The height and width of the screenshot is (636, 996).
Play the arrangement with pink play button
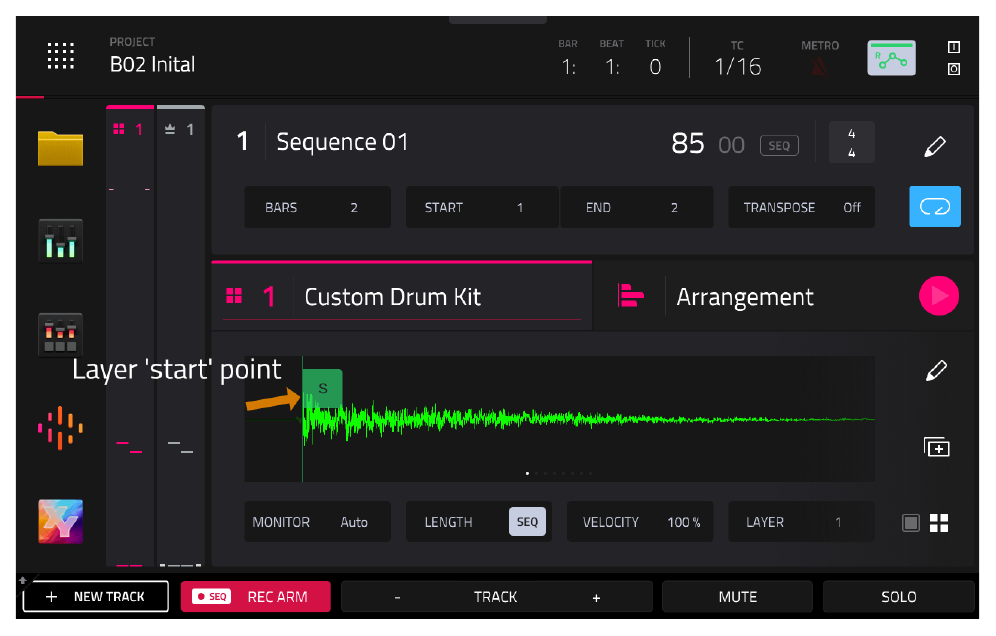[939, 295]
